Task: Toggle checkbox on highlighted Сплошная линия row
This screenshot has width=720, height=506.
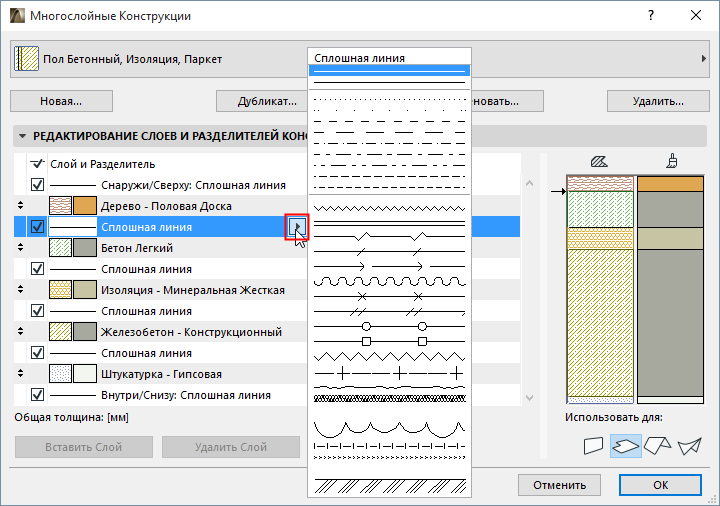Action: coord(37,227)
